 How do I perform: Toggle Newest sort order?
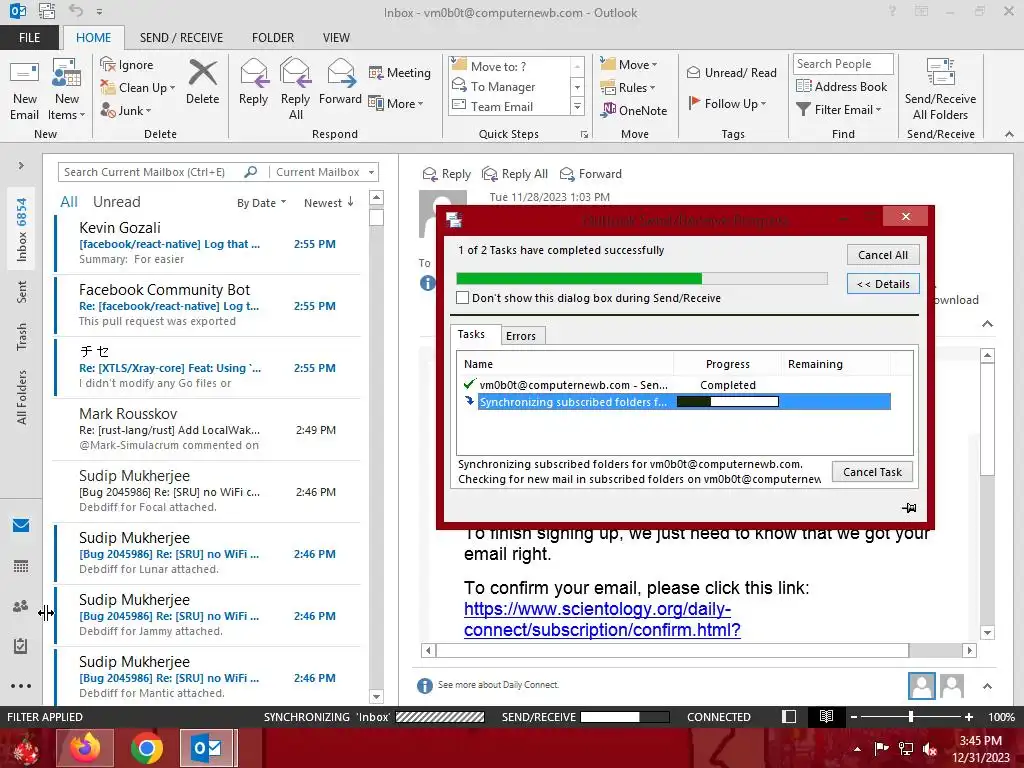click(x=328, y=202)
